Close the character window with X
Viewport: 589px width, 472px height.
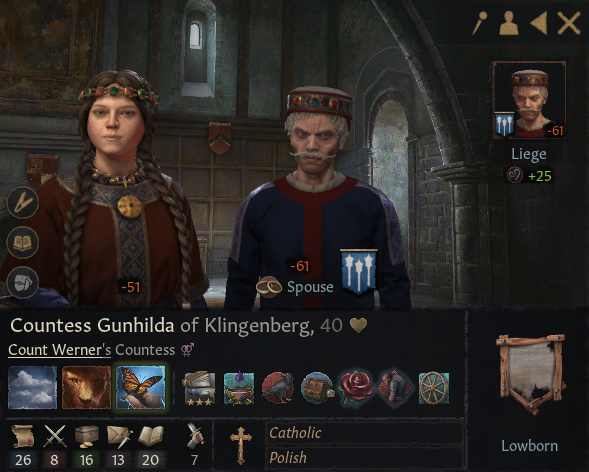pyautogui.click(x=568, y=23)
